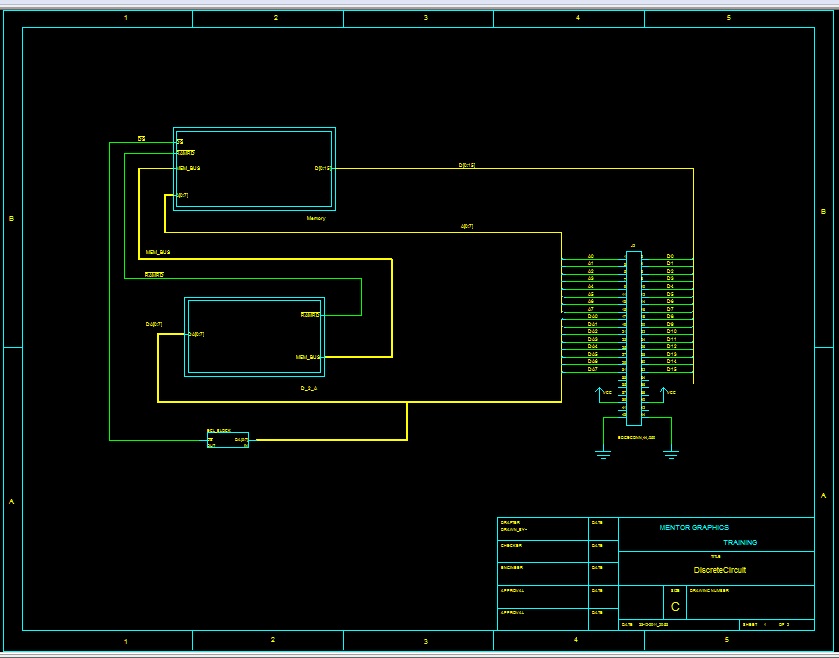
Task: Click the DRAWING NUMBER field label
Action: [709, 591]
